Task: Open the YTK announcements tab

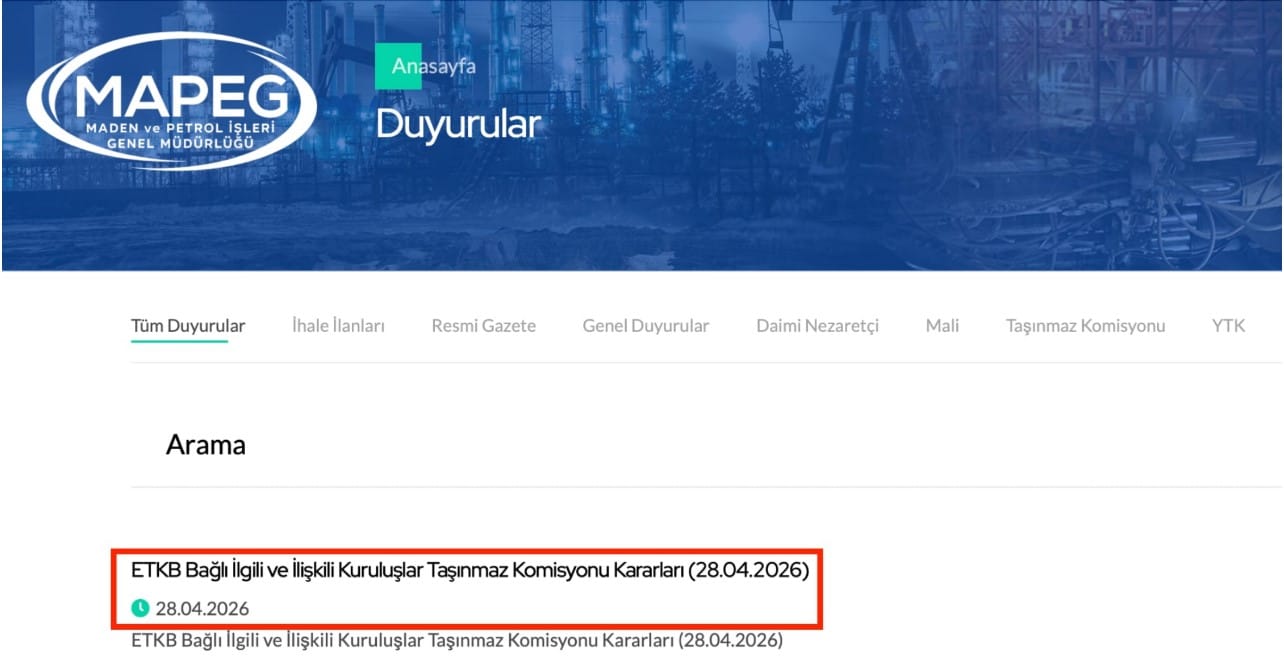Action: (1228, 325)
